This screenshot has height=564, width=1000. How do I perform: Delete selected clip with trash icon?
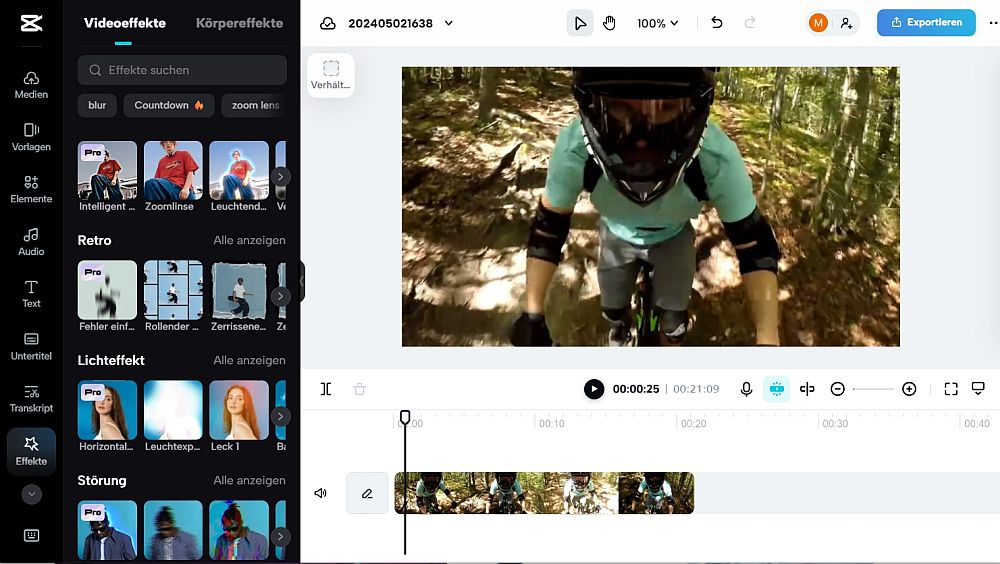coord(360,389)
